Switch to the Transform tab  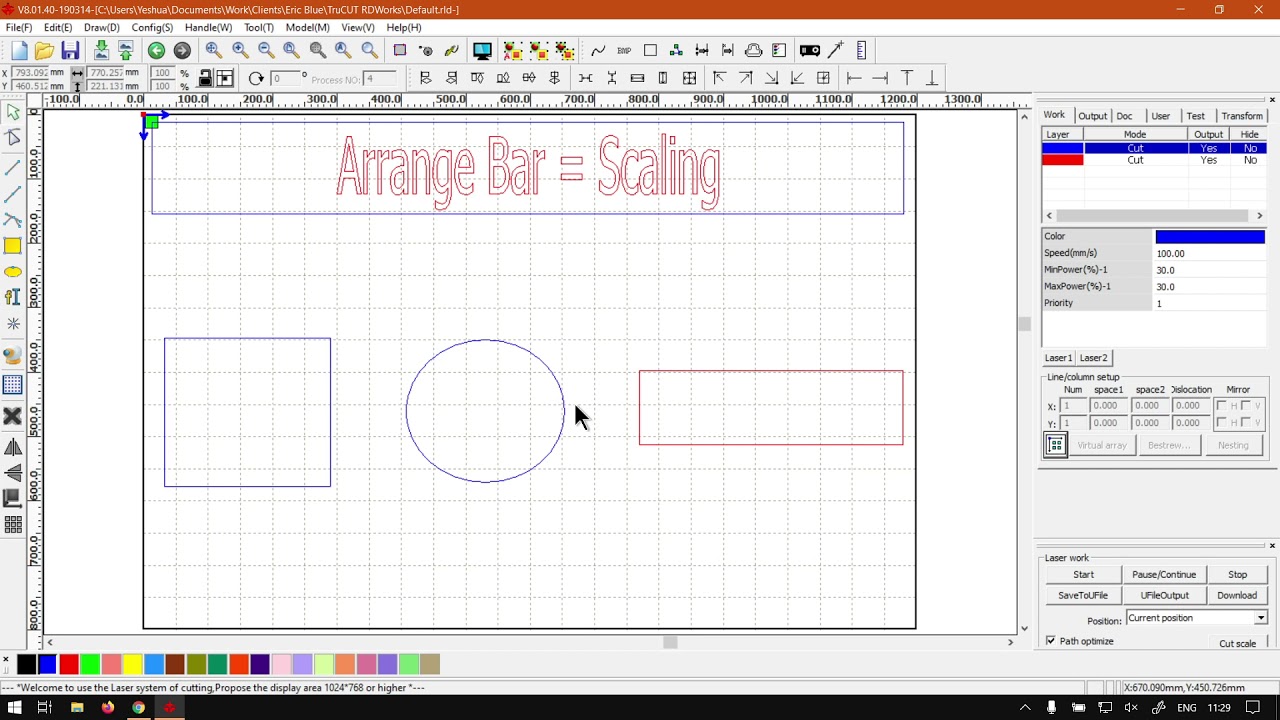(x=1242, y=116)
